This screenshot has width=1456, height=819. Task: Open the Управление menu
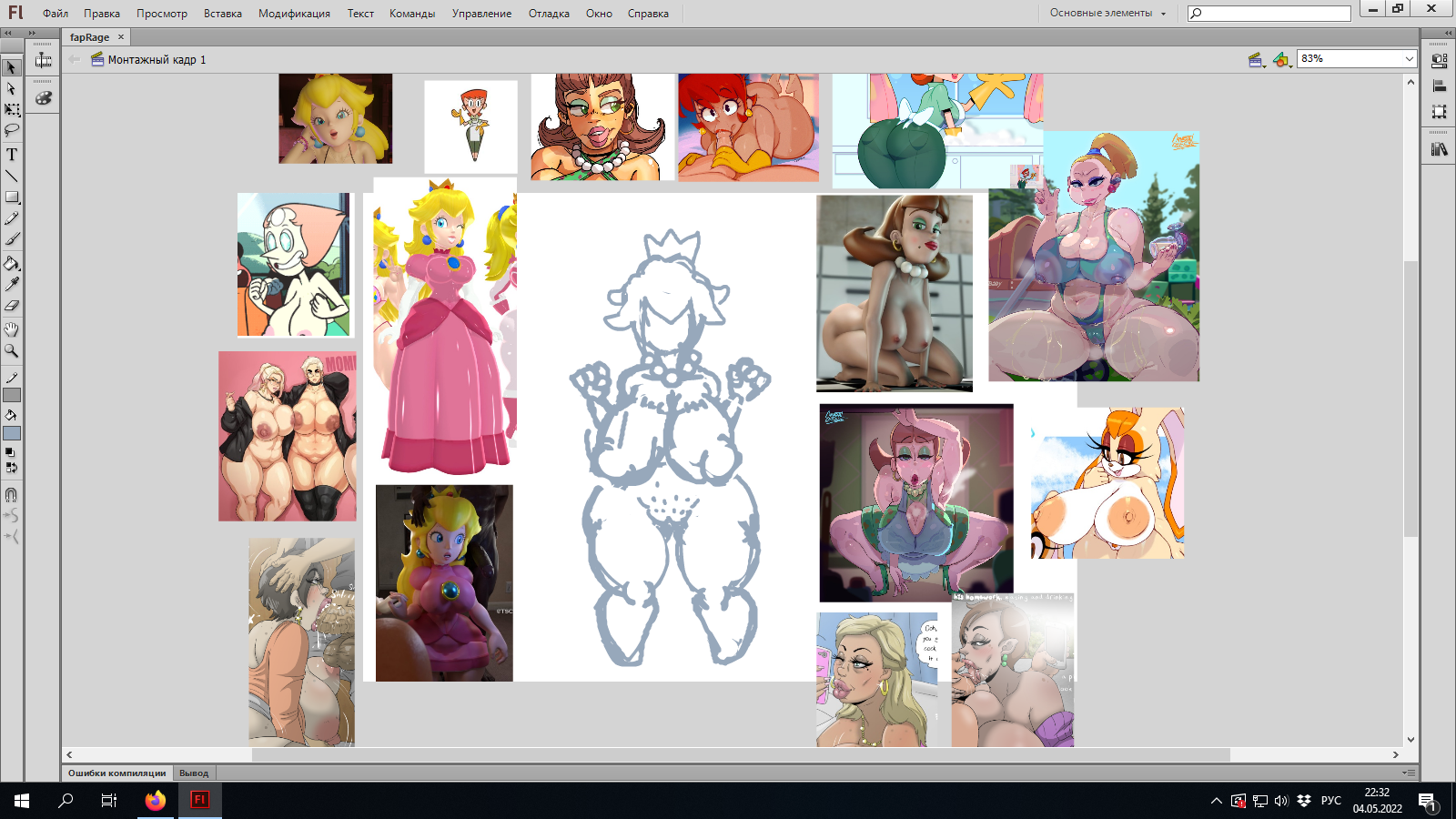point(481,14)
